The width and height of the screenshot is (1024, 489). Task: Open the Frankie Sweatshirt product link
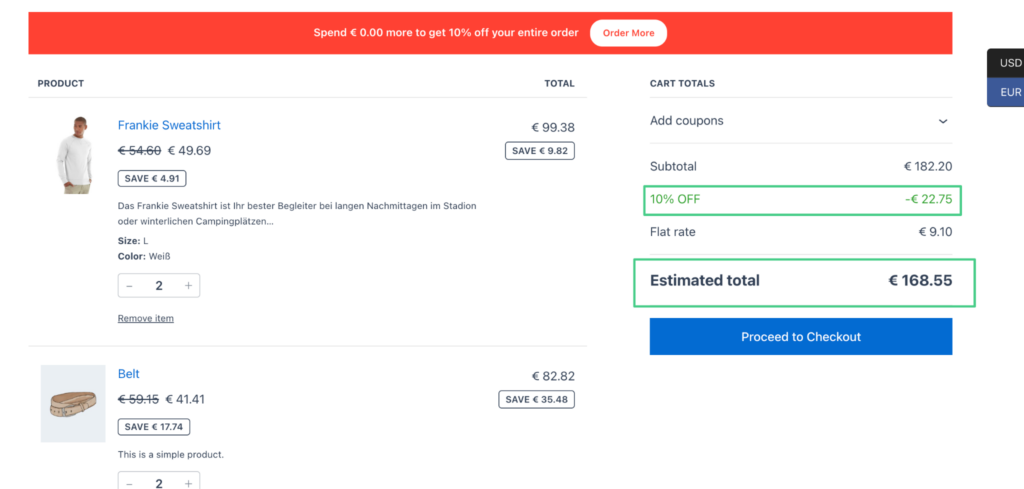(x=169, y=125)
